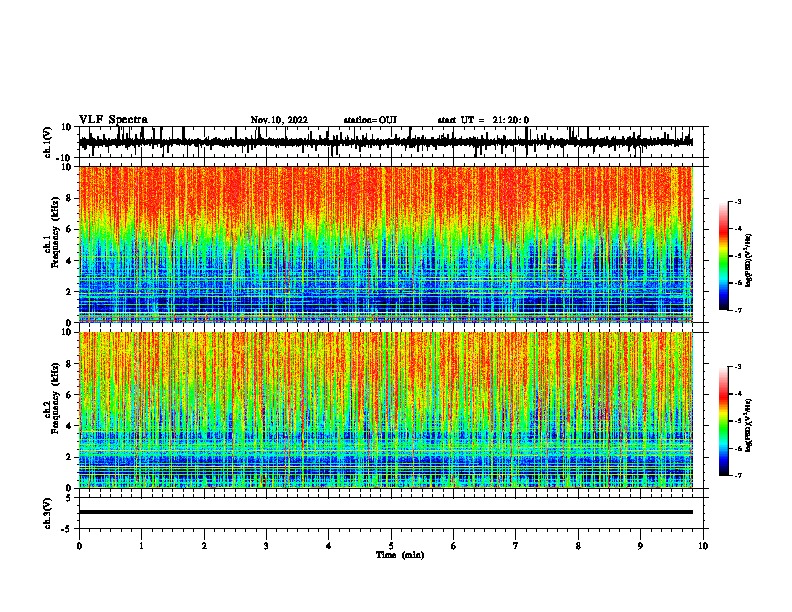Click the "7" tick on the time axis
Viewport: 792px width, 612px height.
click(x=516, y=546)
